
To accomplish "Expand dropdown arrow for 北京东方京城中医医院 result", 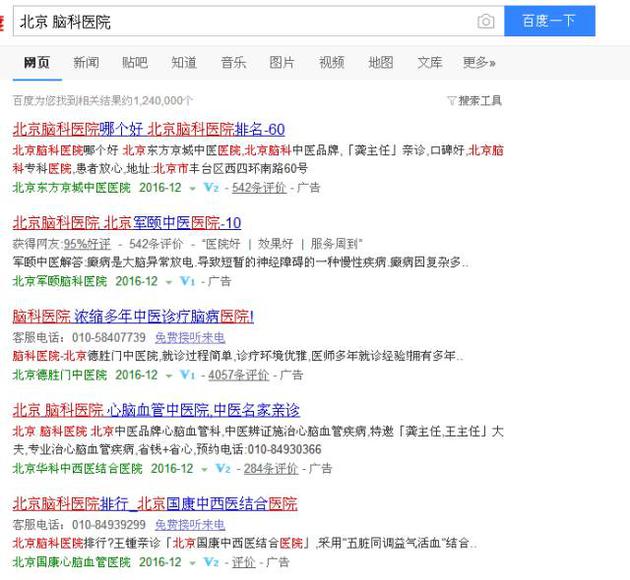I will point(192,189).
